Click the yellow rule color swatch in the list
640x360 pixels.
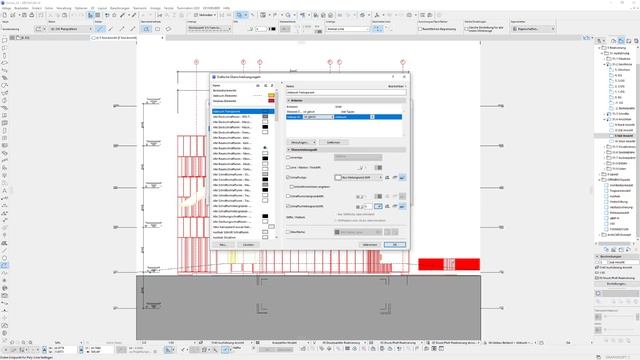pyautogui.click(x=271, y=96)
